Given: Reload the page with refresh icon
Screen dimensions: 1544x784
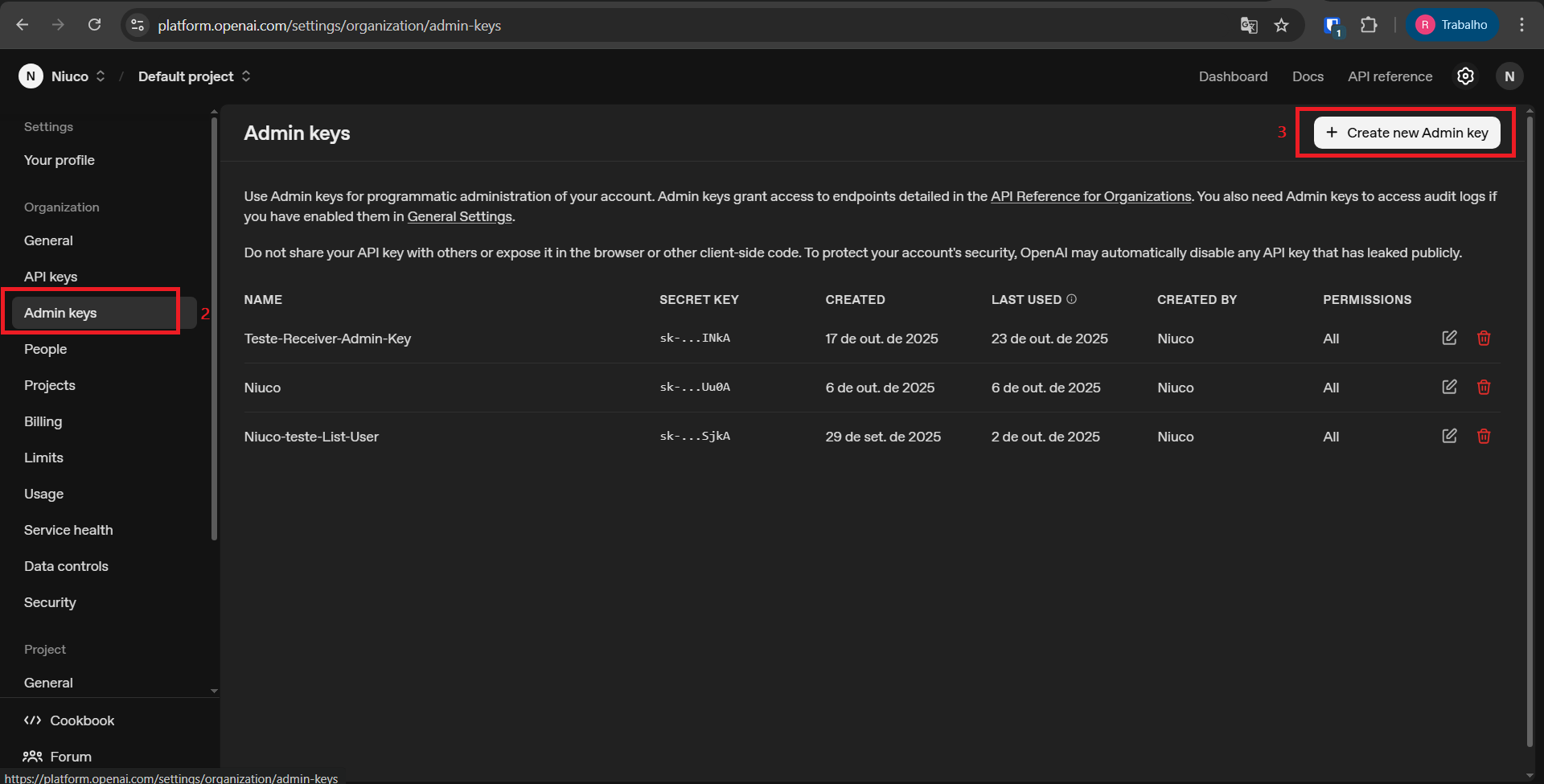Looking at the screenshot, I should click(94, 25).
